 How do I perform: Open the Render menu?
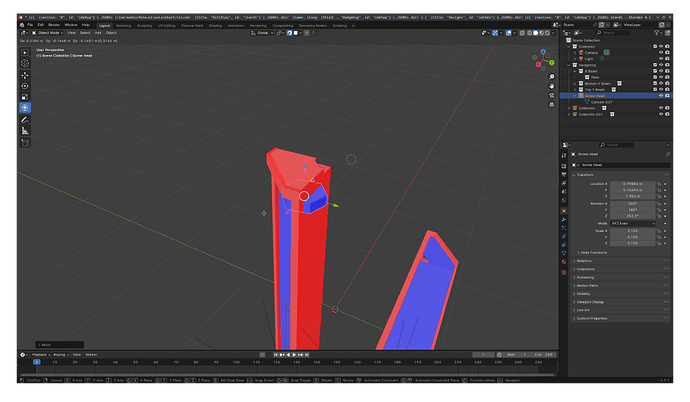tap(54, 25)
